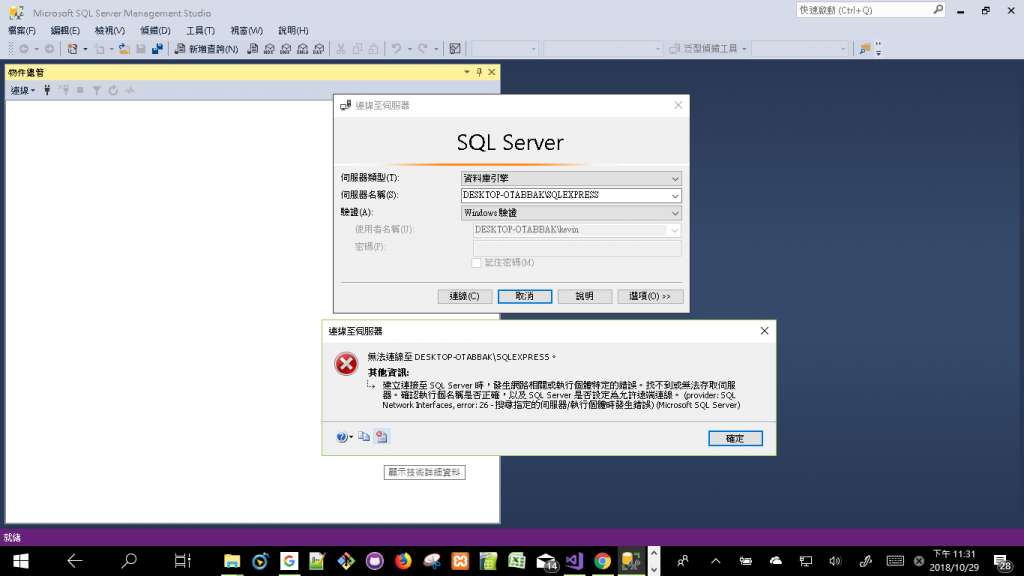Click the DMX query icon
Image resolution: width=1024 pixels, height=576 pixels.
tap(285, 49)
